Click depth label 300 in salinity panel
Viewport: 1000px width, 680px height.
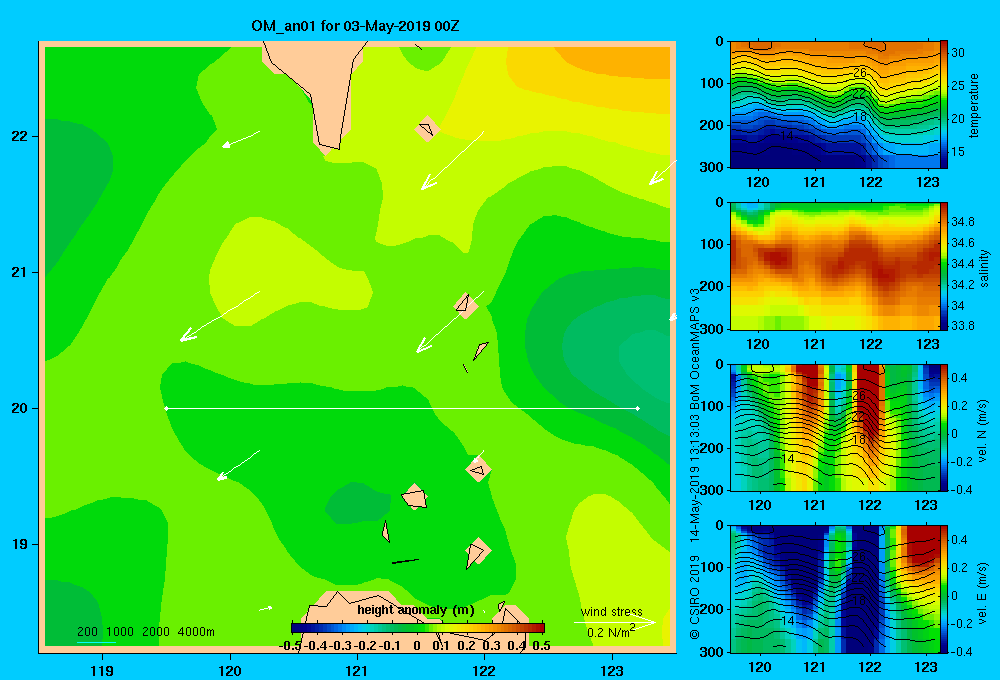[714, 329]
